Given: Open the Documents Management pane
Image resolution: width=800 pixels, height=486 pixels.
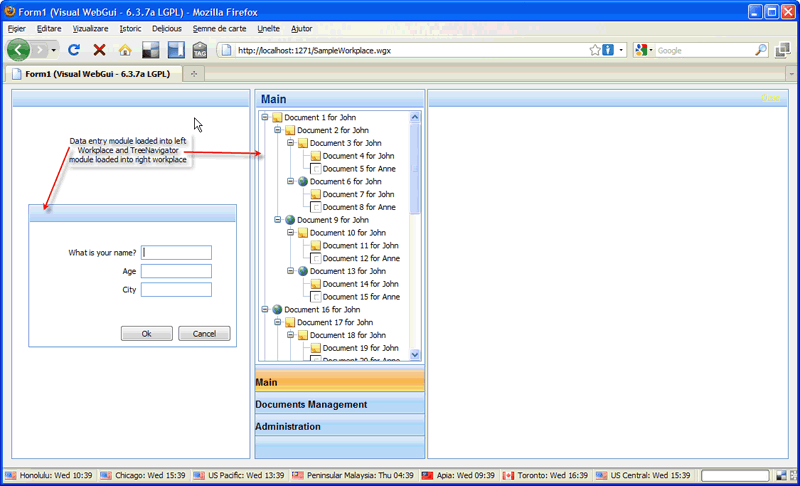Looking at the screenshot, I should point(340,404).
